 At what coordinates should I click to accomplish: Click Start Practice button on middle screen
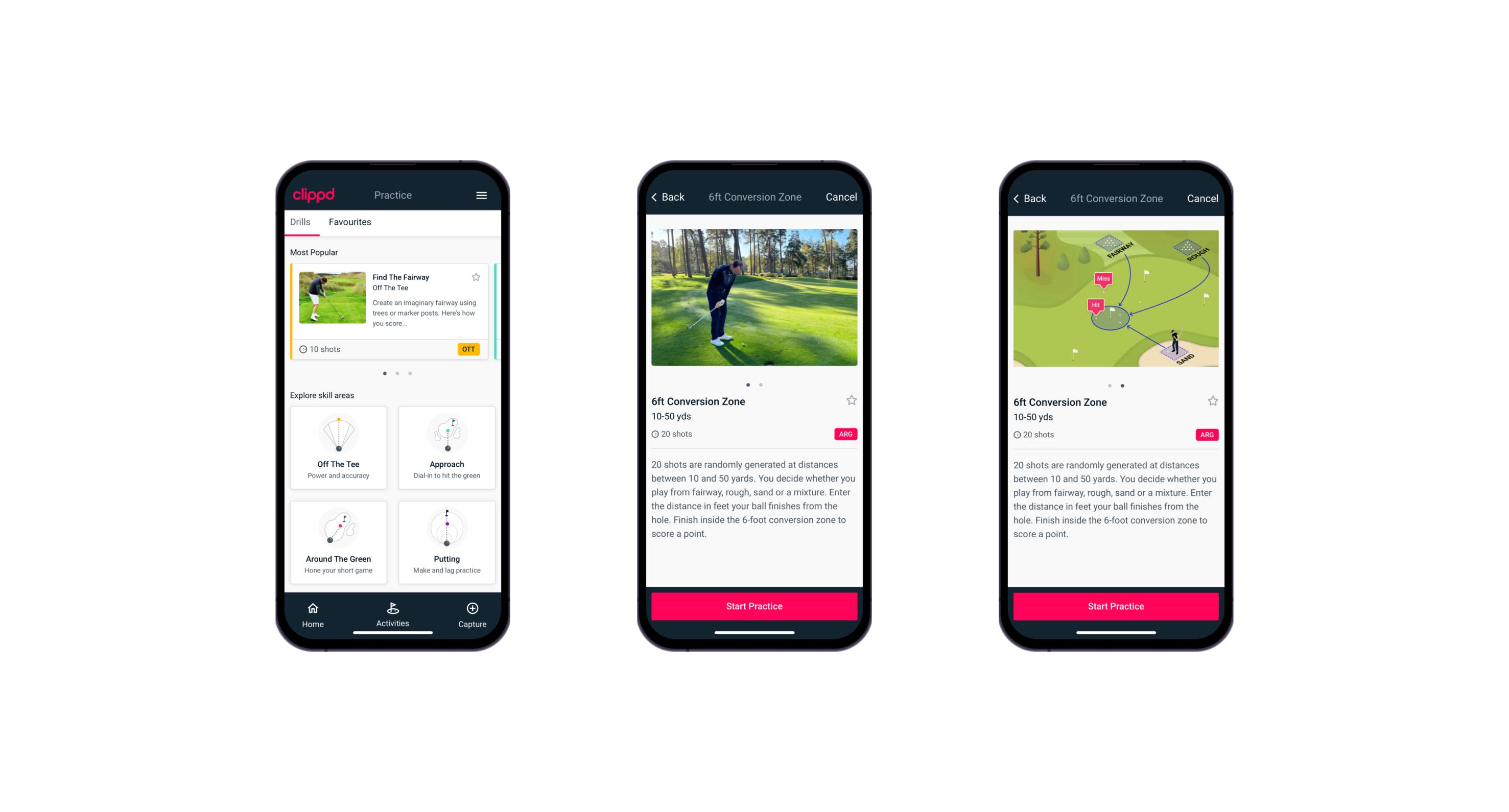pos(754,605)
